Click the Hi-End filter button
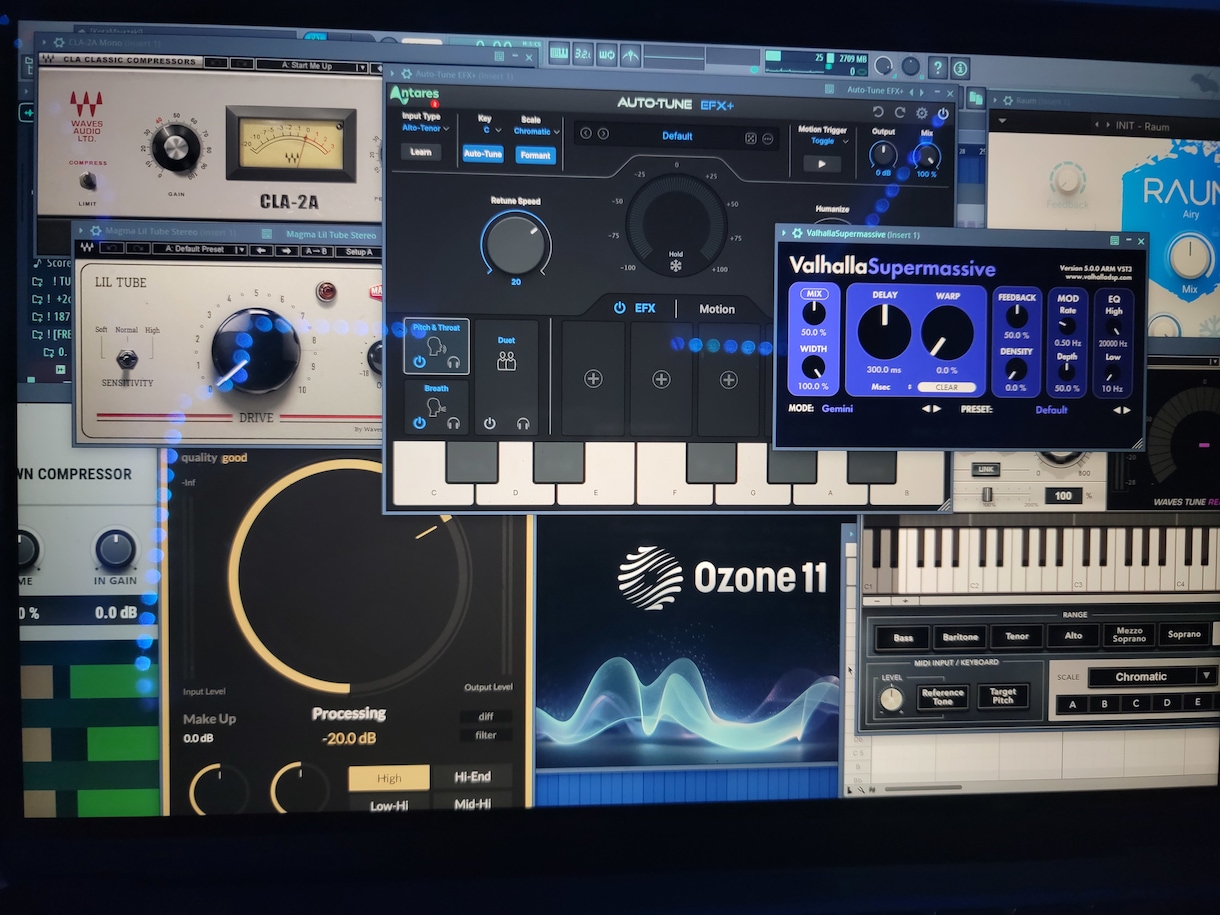 (472, 777)
